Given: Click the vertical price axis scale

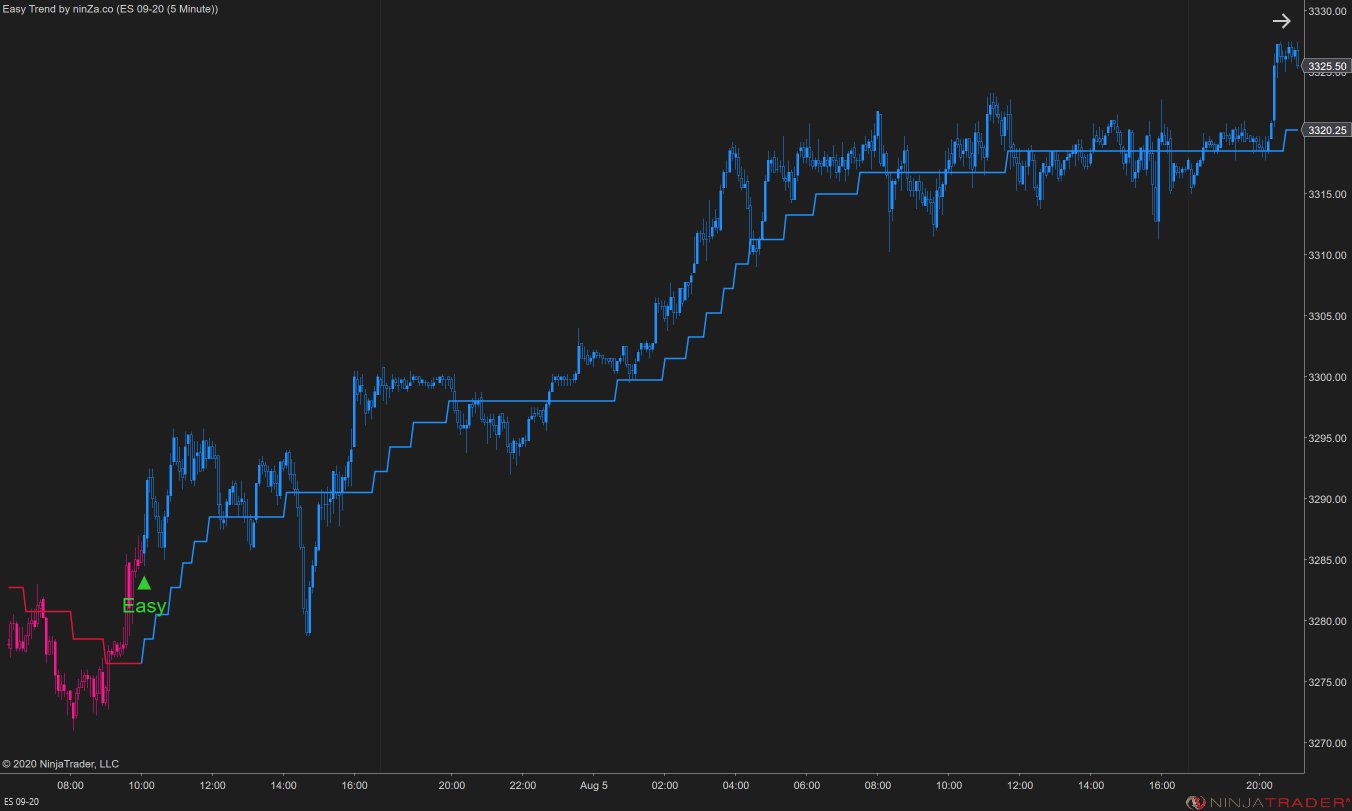Looking at the screenshot, I should click(x=1327, y=400).
